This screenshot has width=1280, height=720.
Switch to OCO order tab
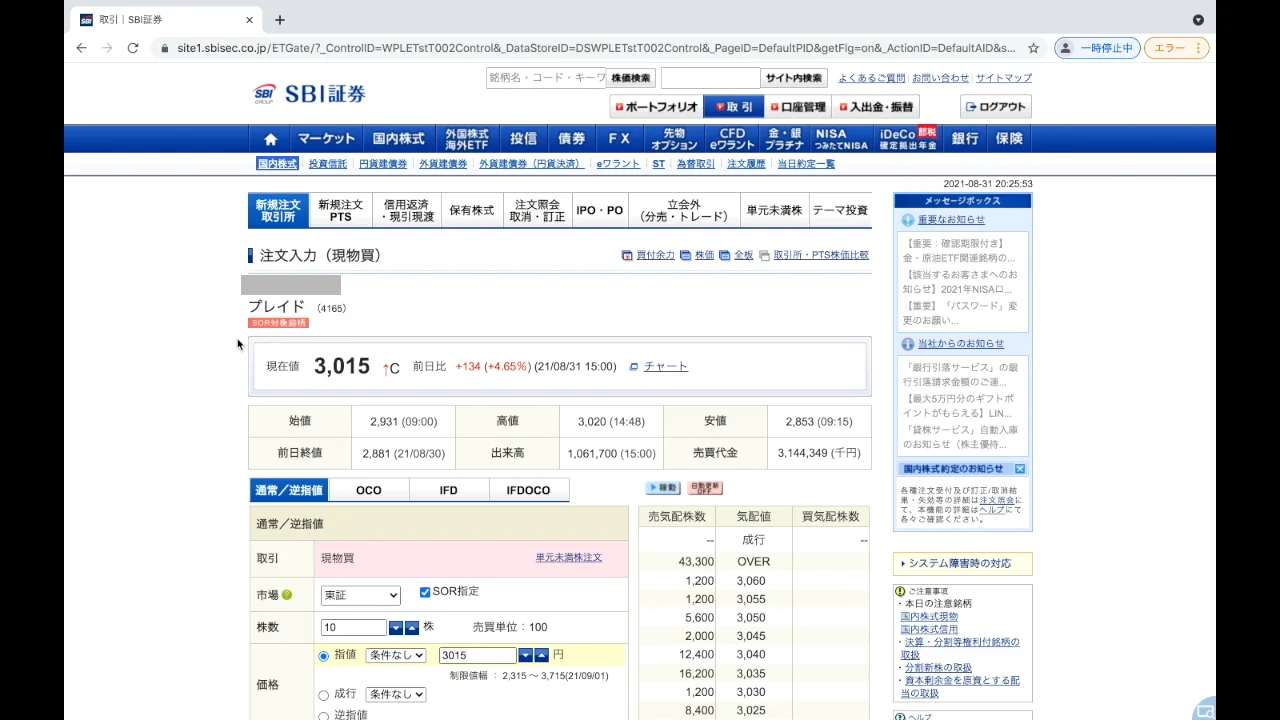pos(369,490)
